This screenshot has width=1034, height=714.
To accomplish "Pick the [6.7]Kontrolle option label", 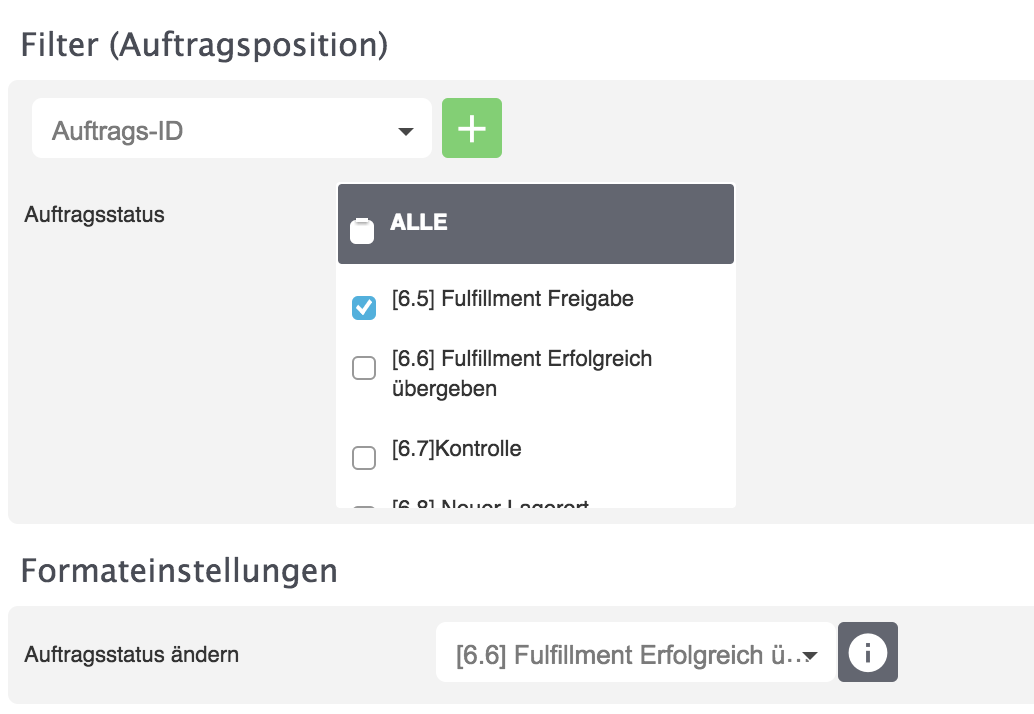I will click(x=456, y=449).
